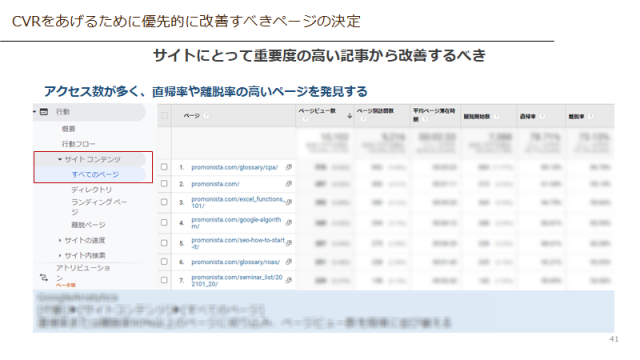The height and width of the screenshot is (360, 640).
Task: Open external link icon for glossary/cpa row
Action: pos(289,167)
